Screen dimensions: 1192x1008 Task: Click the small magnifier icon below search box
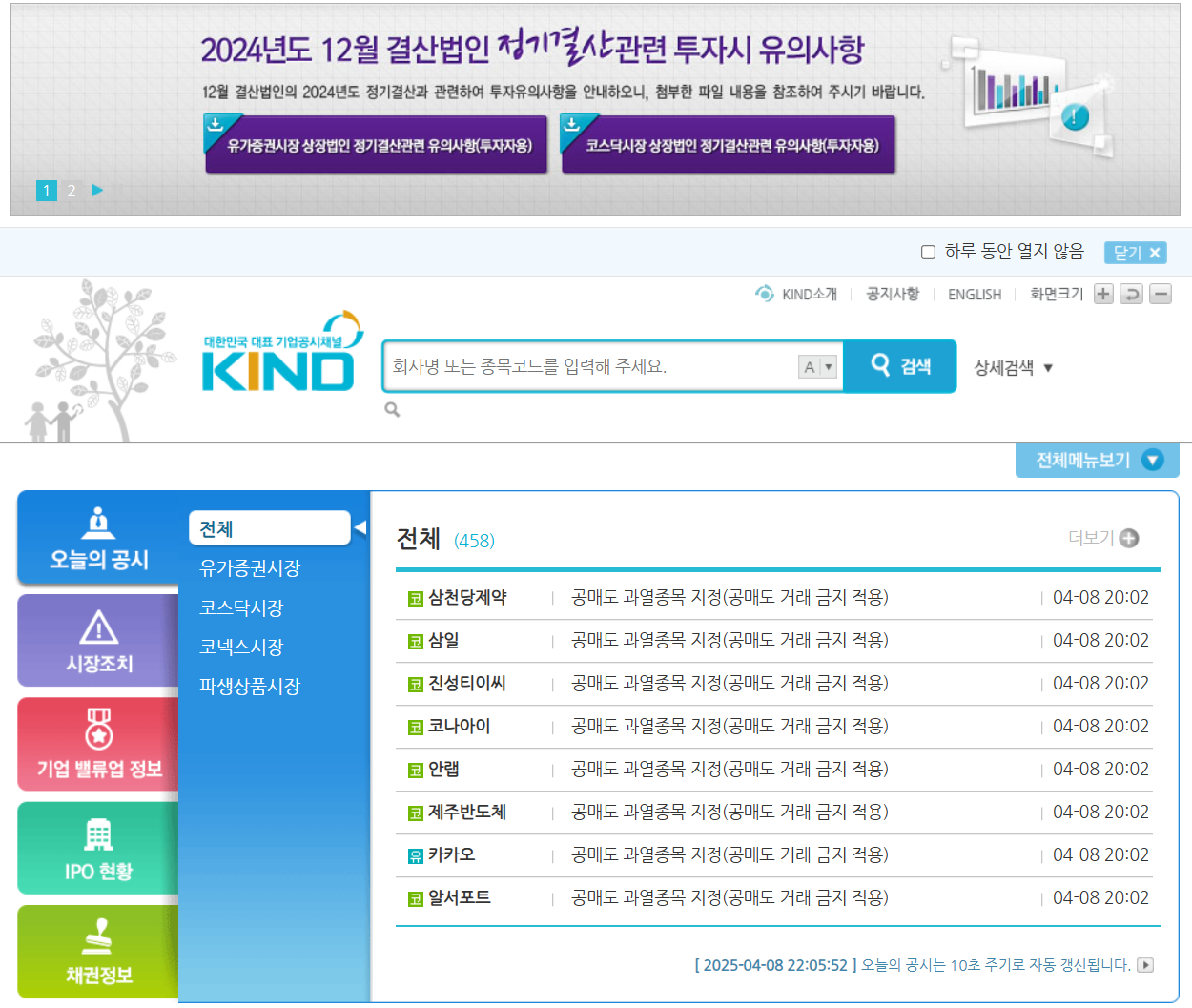[x=392, y=409]
